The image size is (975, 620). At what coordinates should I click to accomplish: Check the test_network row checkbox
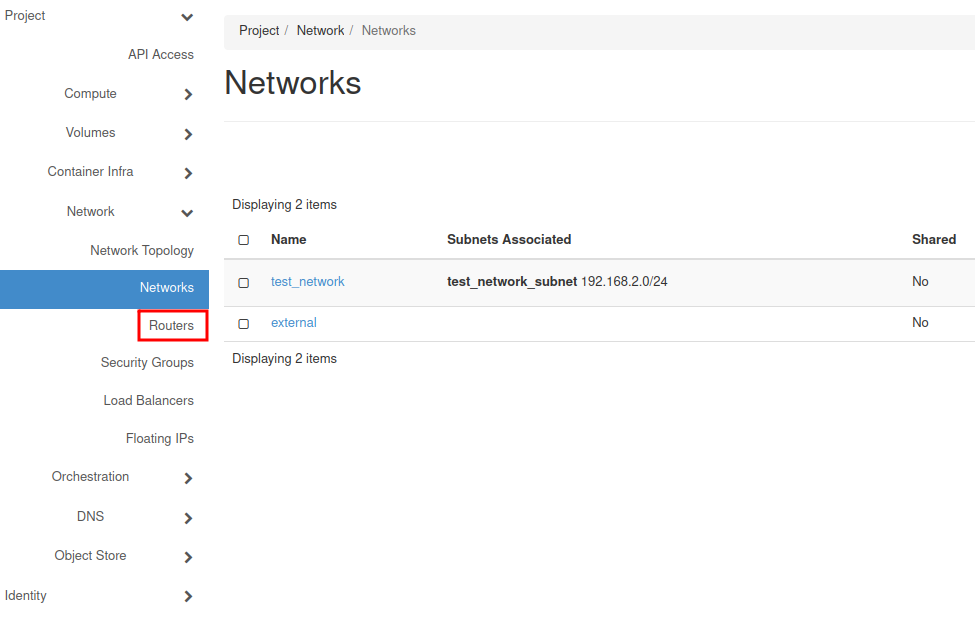pyautogui.click(x=244, y=283)
